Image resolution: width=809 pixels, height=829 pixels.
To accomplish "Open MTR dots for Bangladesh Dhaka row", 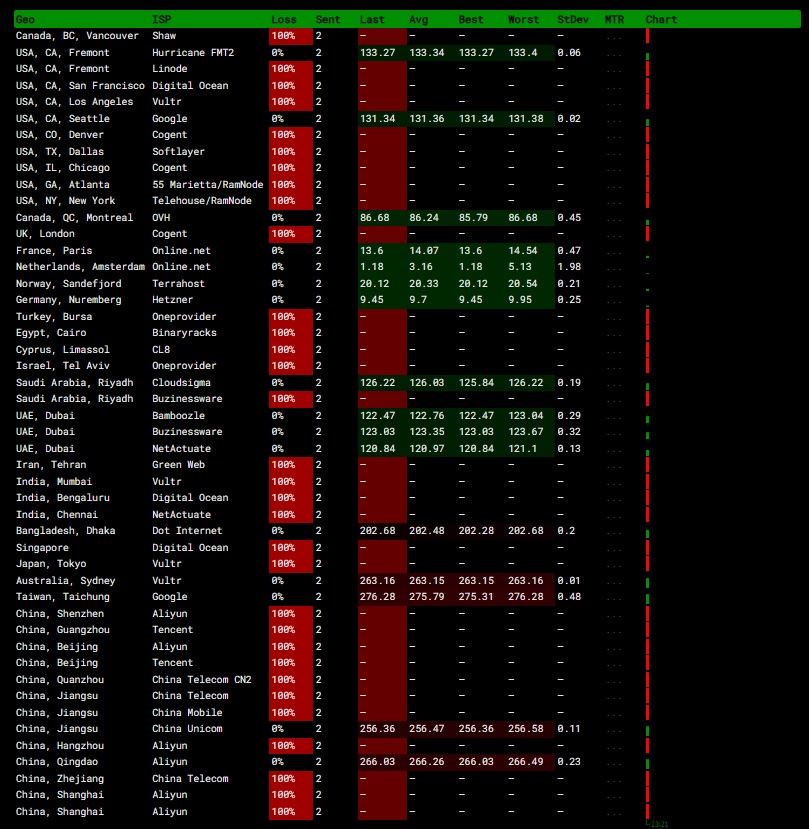I will pyautogui.click(x=614, y=531).
